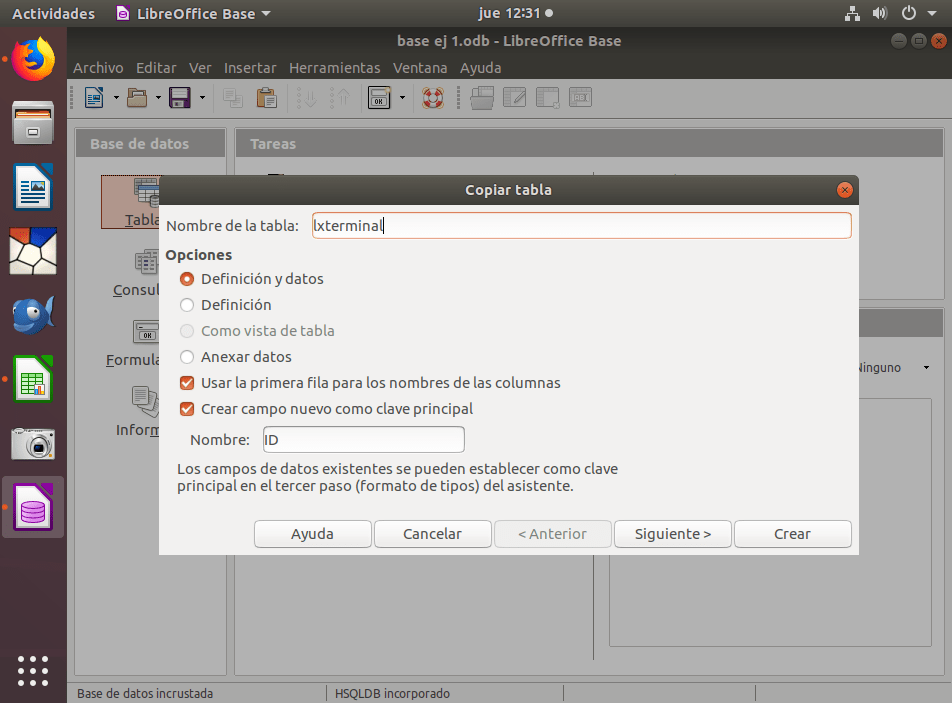Open the Herramientas menu
This screenshot has height=703, width=952.
334,68
